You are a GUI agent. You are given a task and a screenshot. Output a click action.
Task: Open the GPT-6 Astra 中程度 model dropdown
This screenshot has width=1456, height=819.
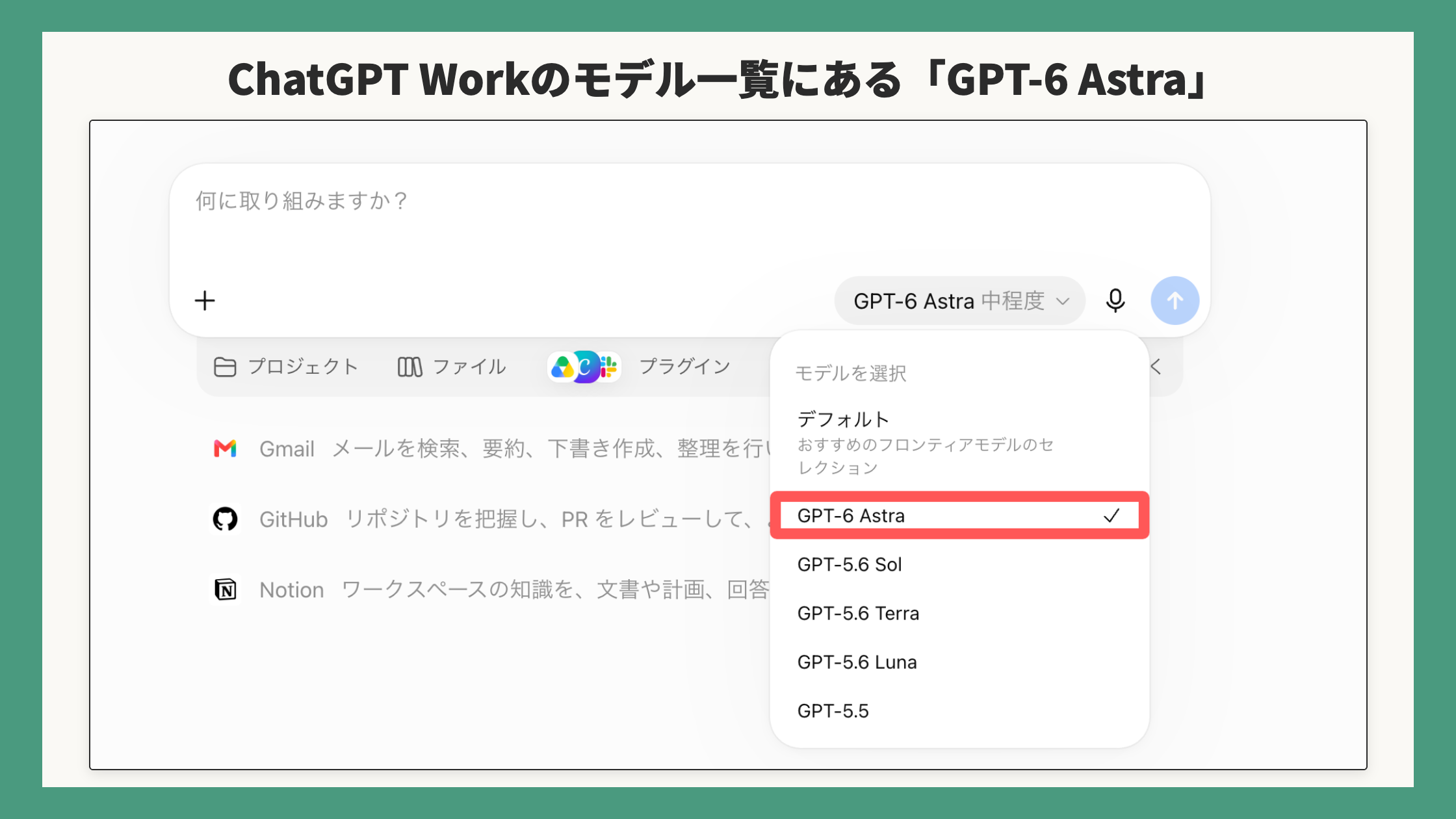tap(960, 301)
